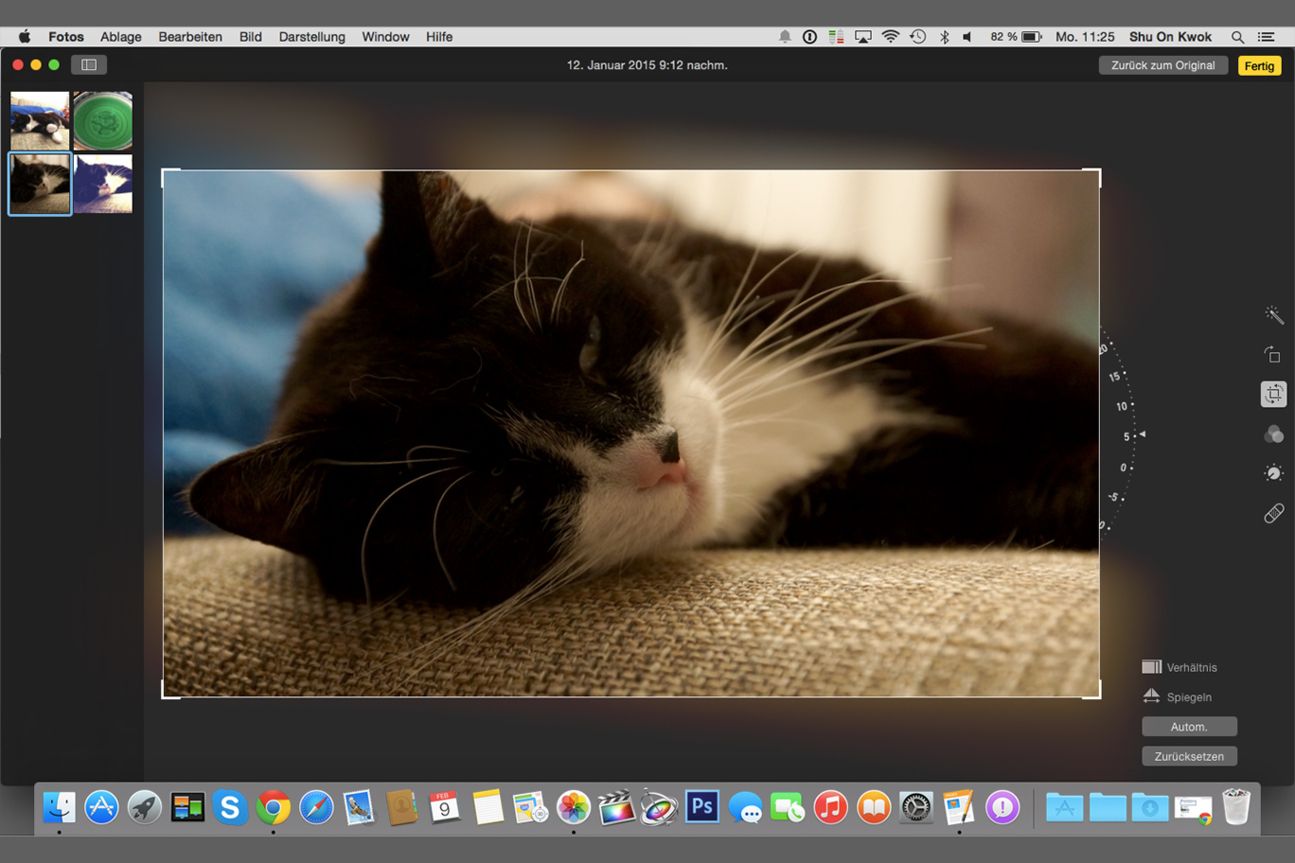Viewport: 1295px width, 863px height.
Task: Click the Photos app icon in Dock
Action: tap(574, 806)
